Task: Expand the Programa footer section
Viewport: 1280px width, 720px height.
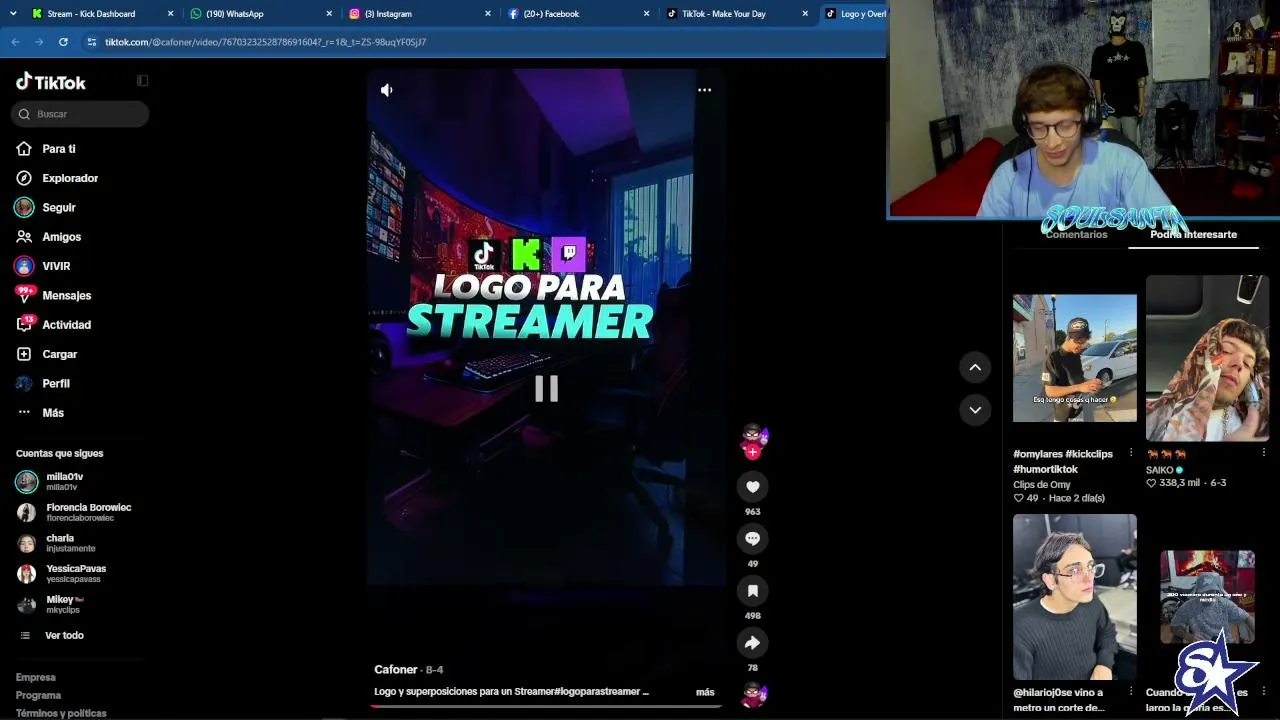Action: (38, 695)
